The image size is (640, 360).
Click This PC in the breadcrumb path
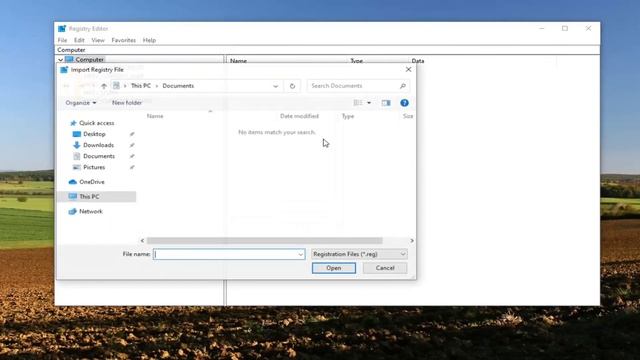141,86
